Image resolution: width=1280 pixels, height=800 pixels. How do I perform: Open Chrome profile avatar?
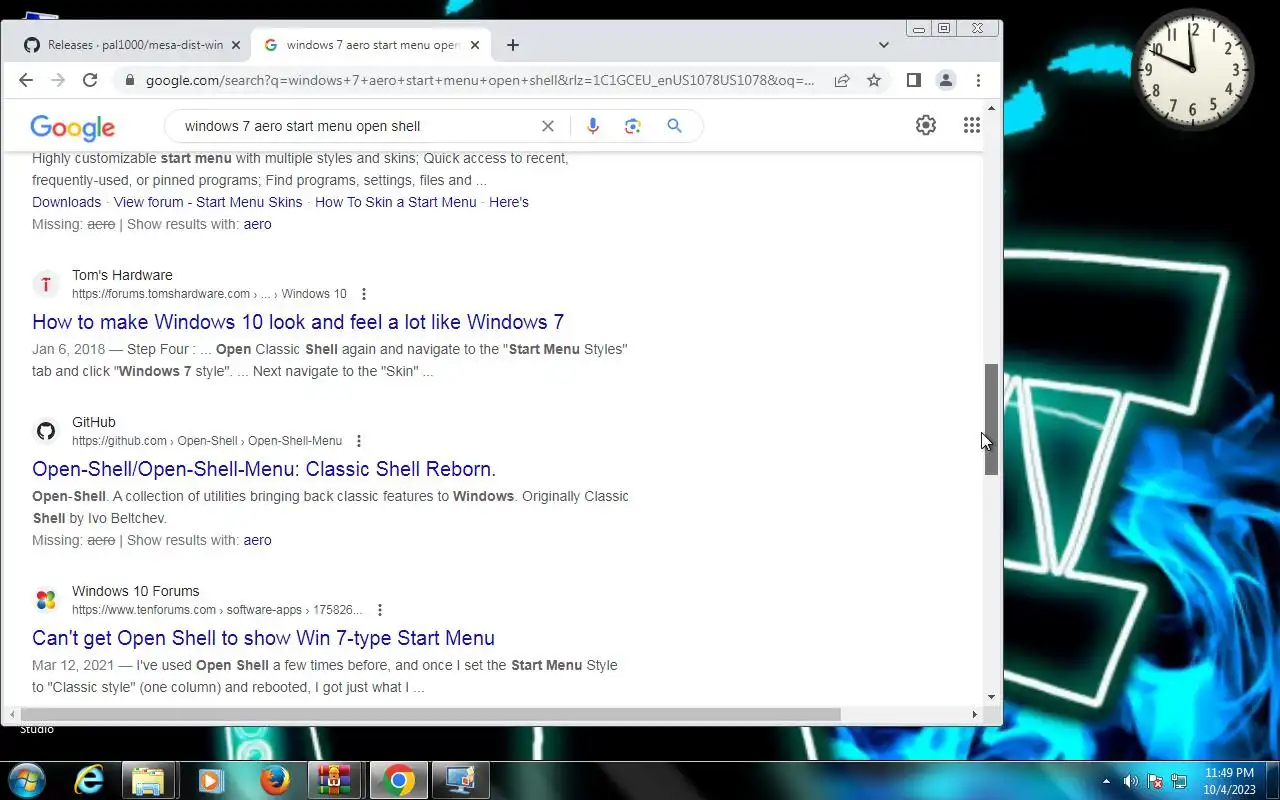(x=945, y=80)
